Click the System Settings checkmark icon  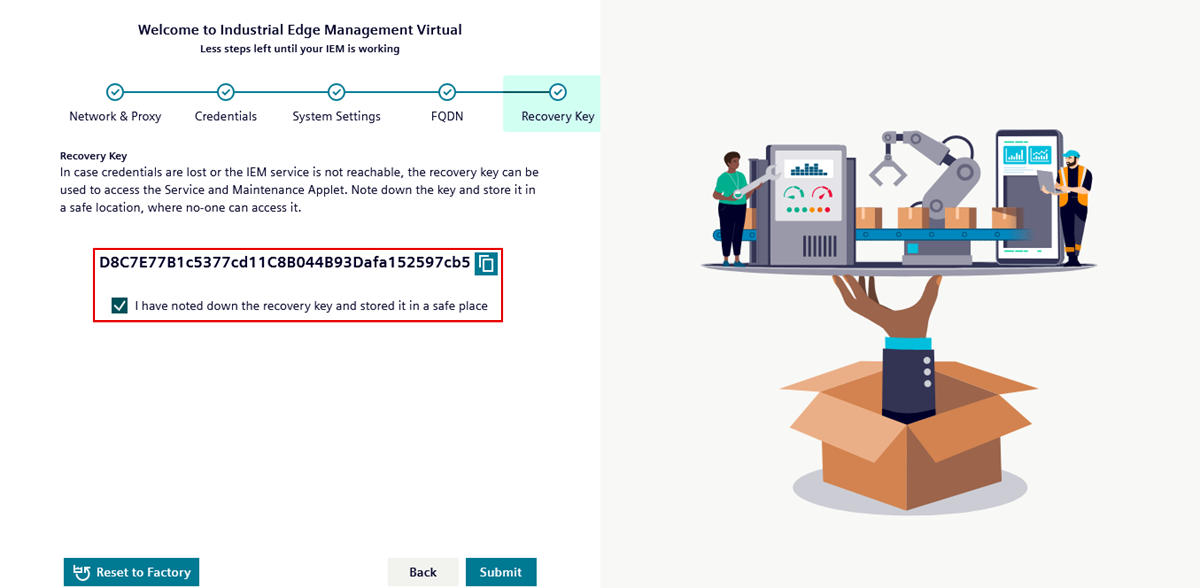tap(337, 90)
